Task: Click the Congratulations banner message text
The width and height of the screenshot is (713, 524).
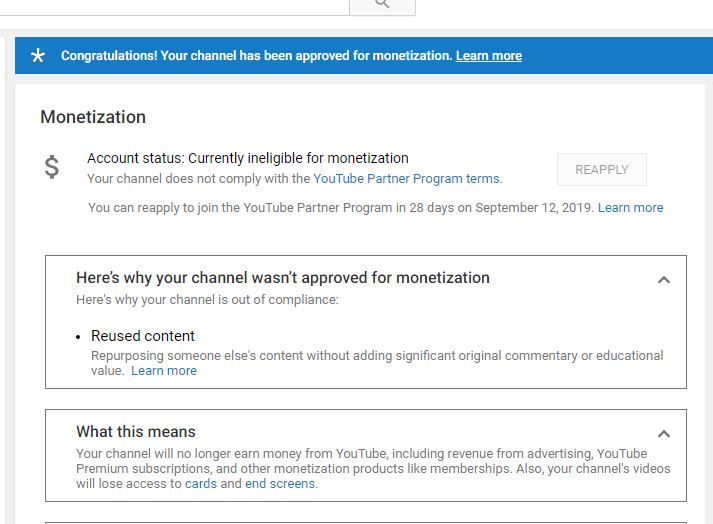Action: tap(256, 55)
